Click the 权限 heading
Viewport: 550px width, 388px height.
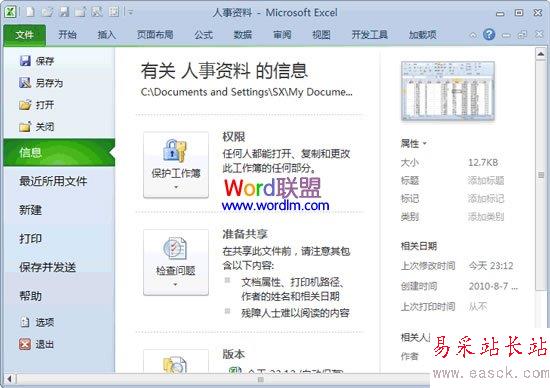[234, 137]
